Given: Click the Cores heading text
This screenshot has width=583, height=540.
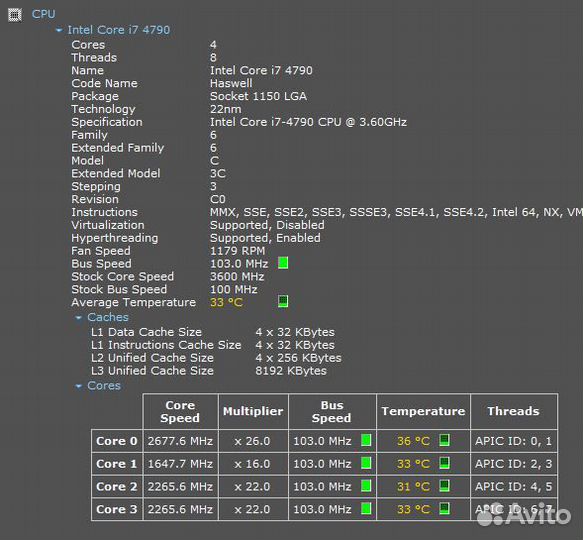Looking at the screenshot, I should pos(104,386).
